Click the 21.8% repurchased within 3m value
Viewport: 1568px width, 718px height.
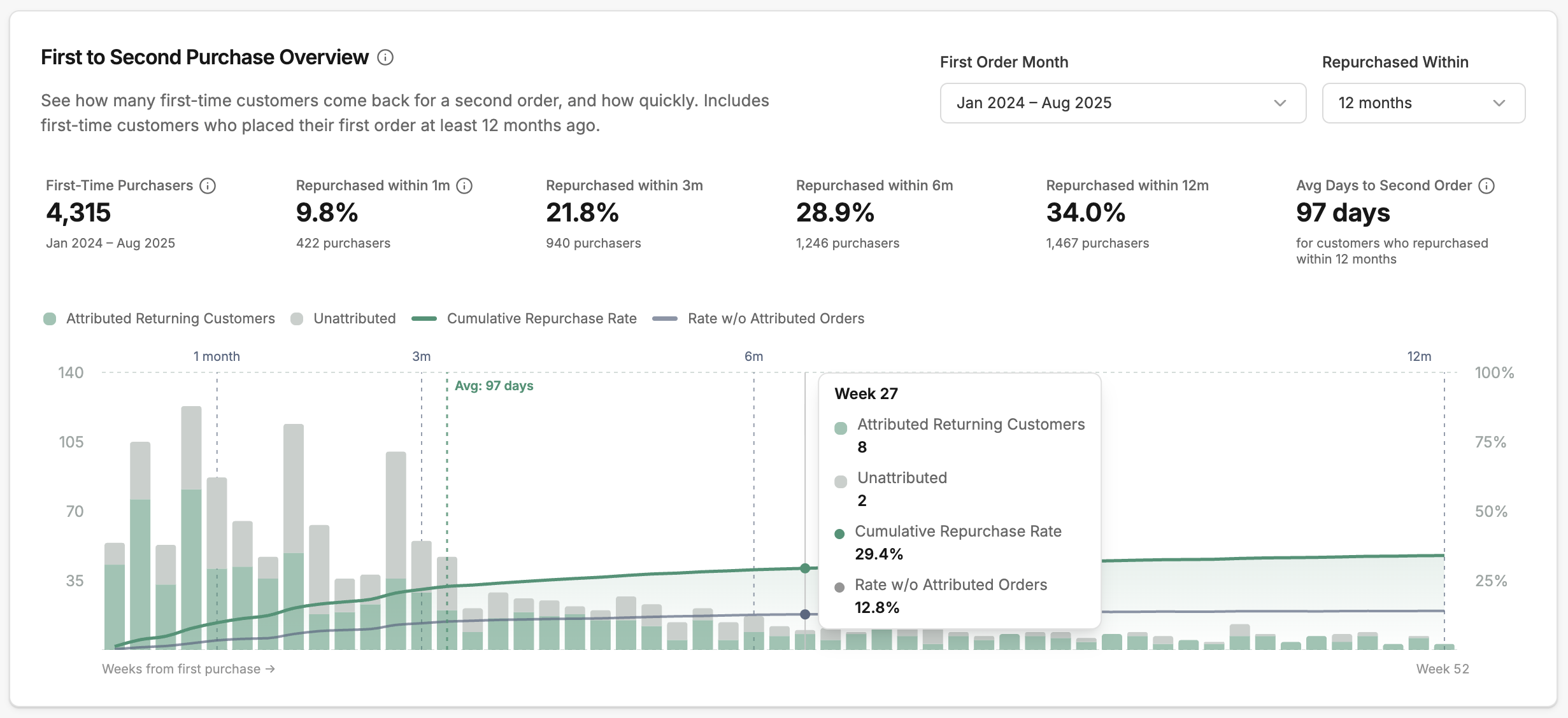pos(583,213)
